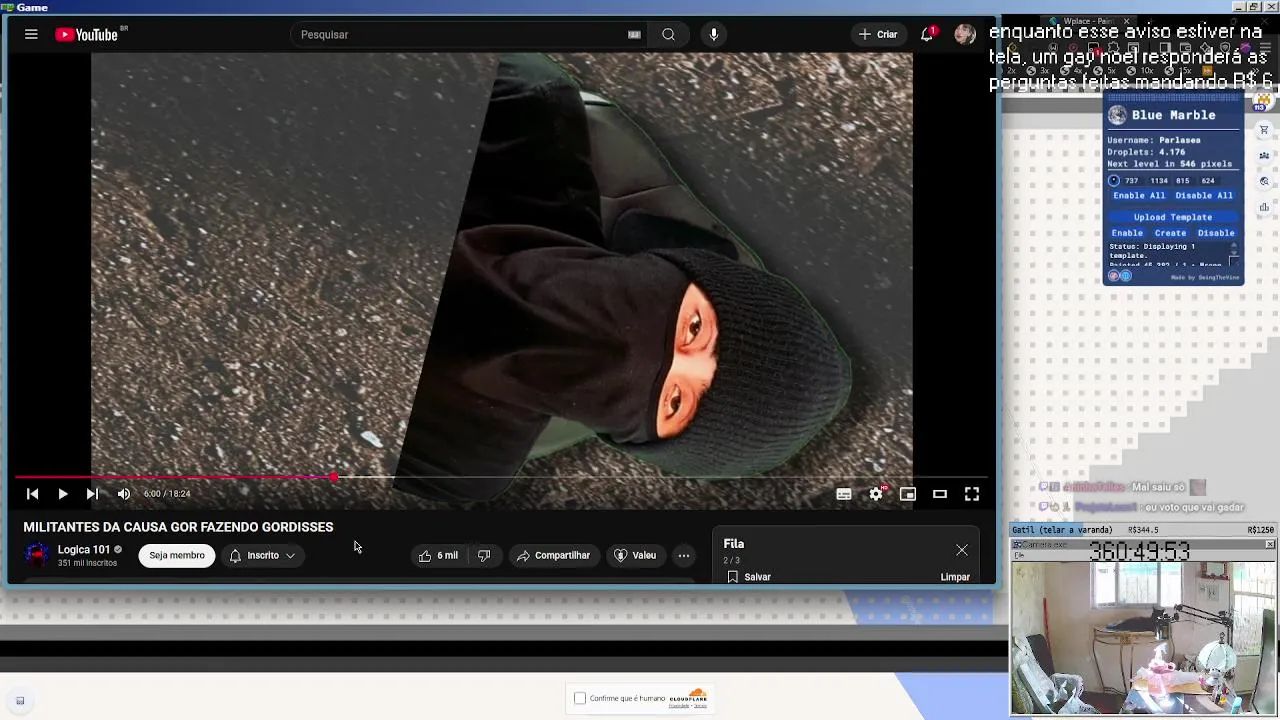This screenshot has width=1280, height=720.
Task: Click the video title MILITANTES DA CAUSA
Action: point(178,527)
